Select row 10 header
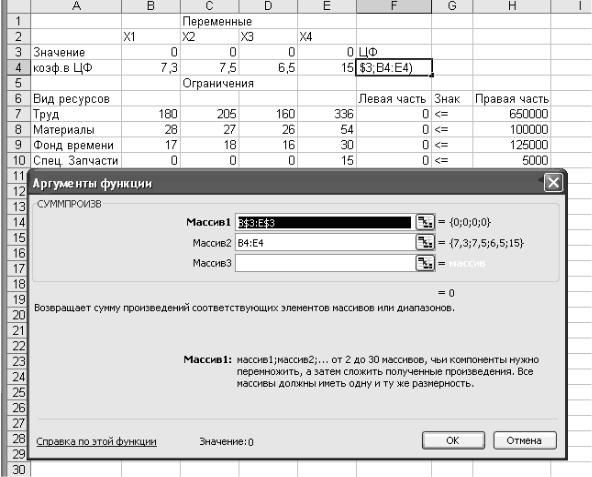Viewport: 592px width, 477px height. click(x=19, y=160)
